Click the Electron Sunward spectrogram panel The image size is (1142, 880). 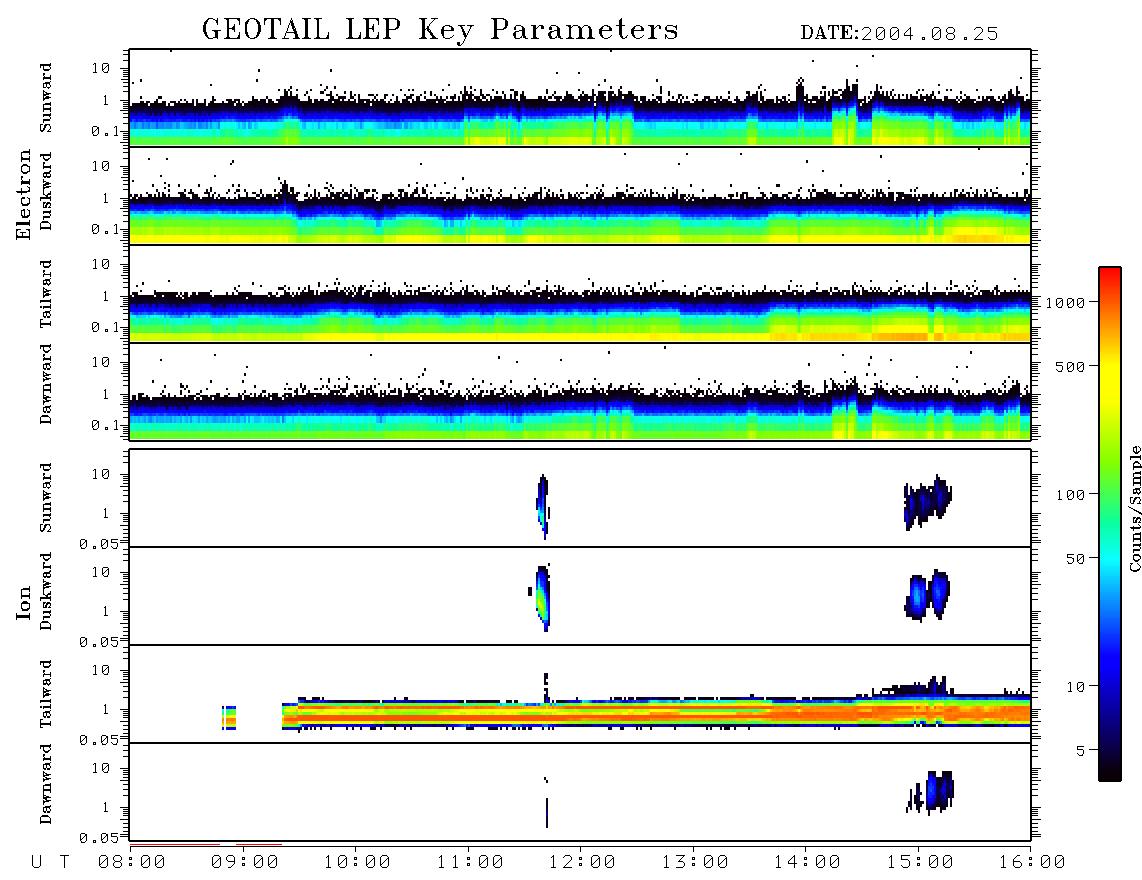(580, 98)
